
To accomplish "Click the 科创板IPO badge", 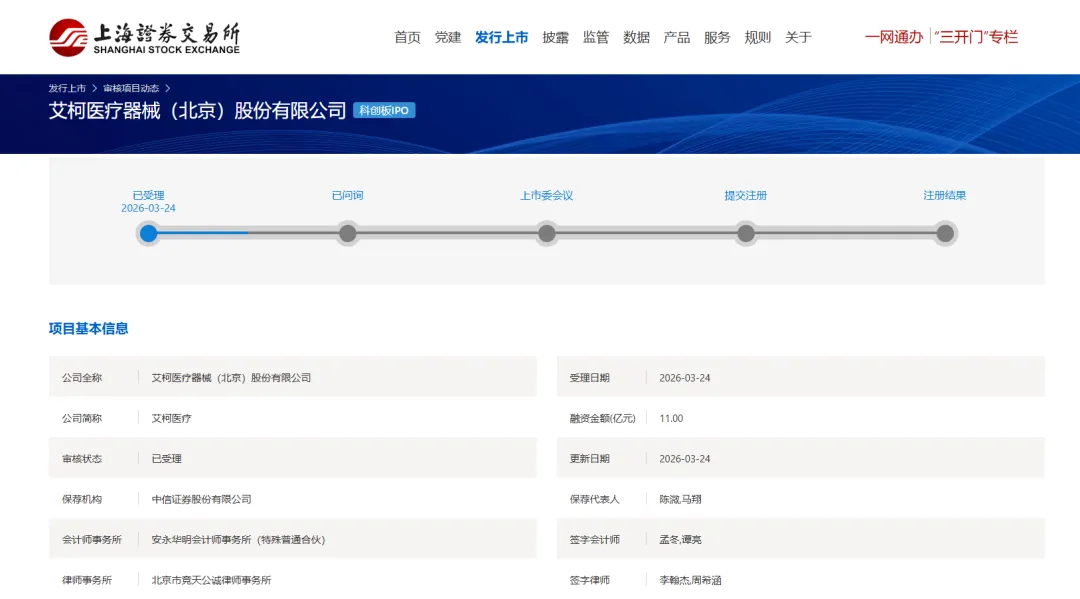I will tap(384, 110).
